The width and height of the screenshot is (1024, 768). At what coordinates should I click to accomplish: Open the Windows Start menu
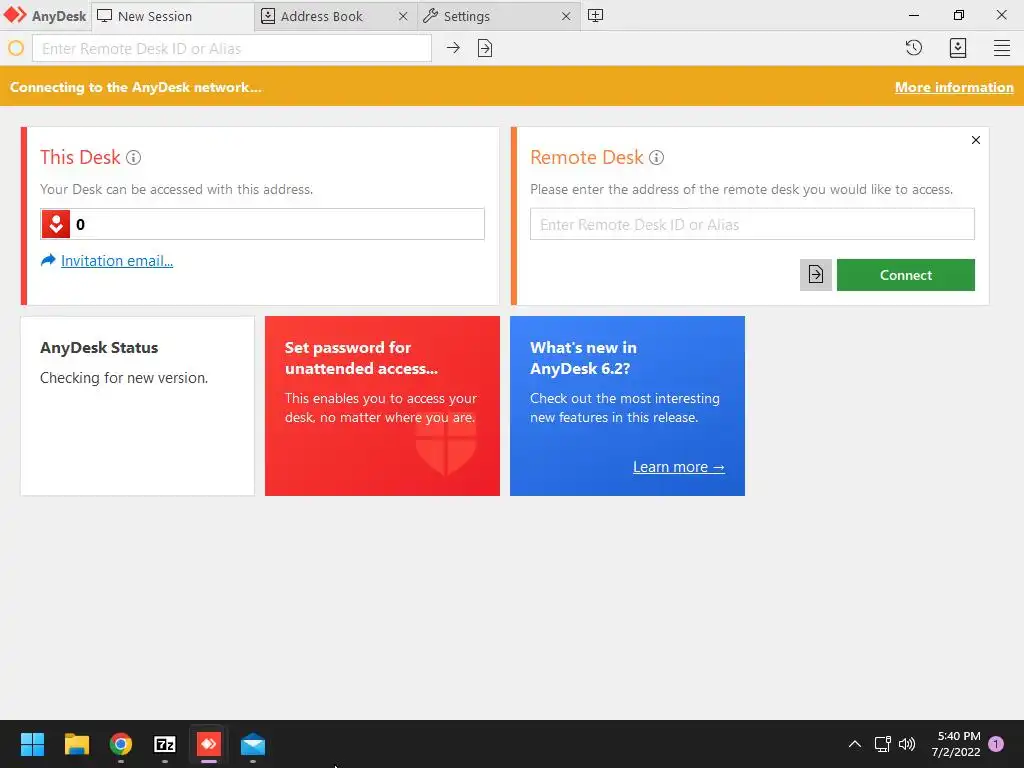pos(32,744)
